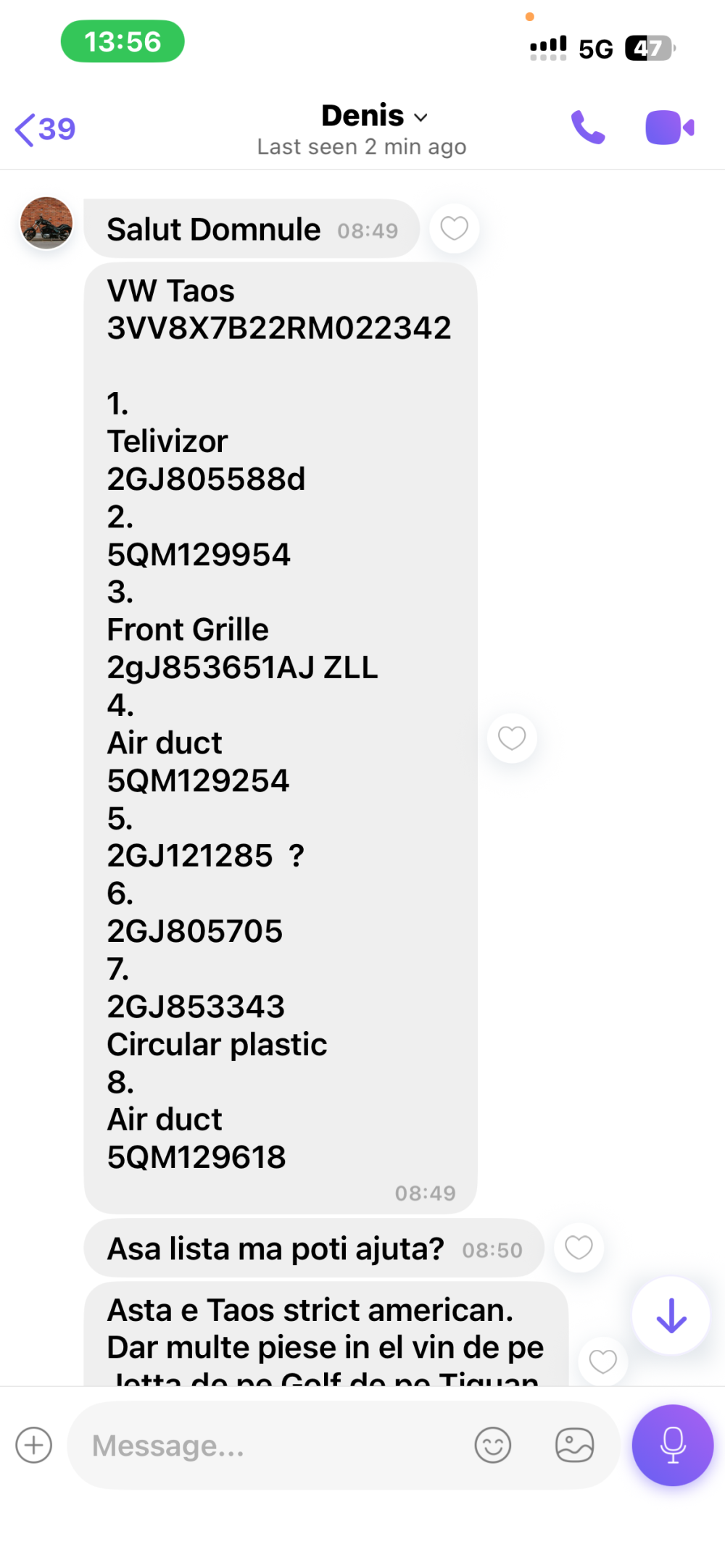The width and height of the screenshot is (725, 1568).
Task: Heart the "Asta e Taos strict american" message
Action: click(x=602, y=1361)
